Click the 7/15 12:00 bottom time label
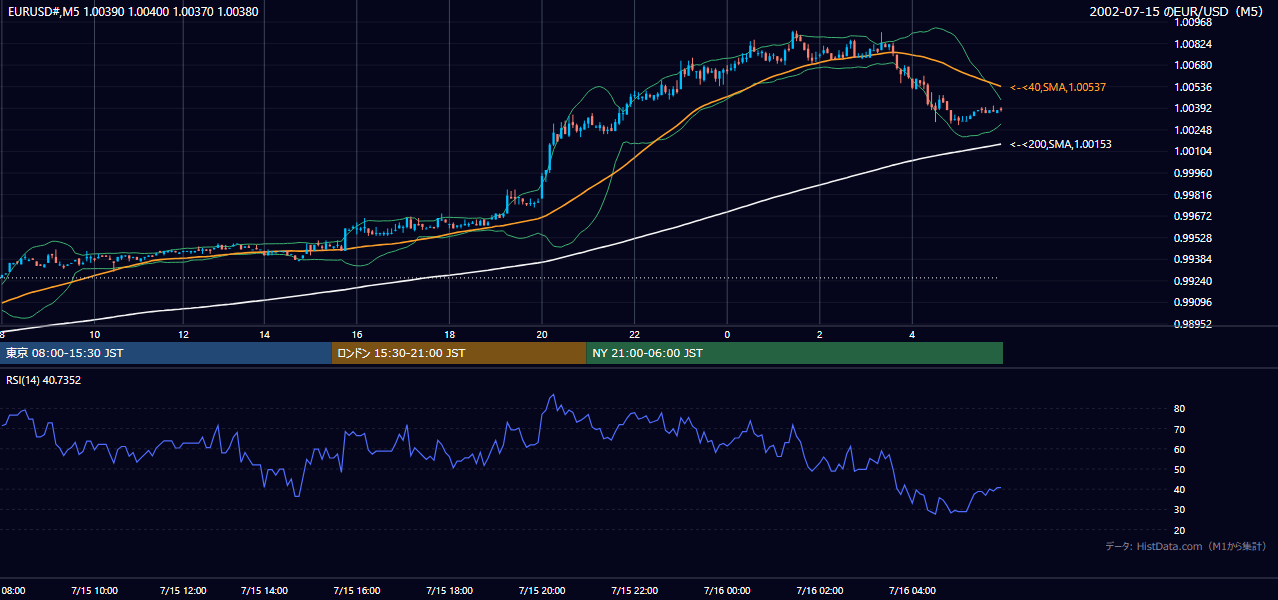Image resolution: width=1278 pixels, height=600 pixels. coord(183,591)
